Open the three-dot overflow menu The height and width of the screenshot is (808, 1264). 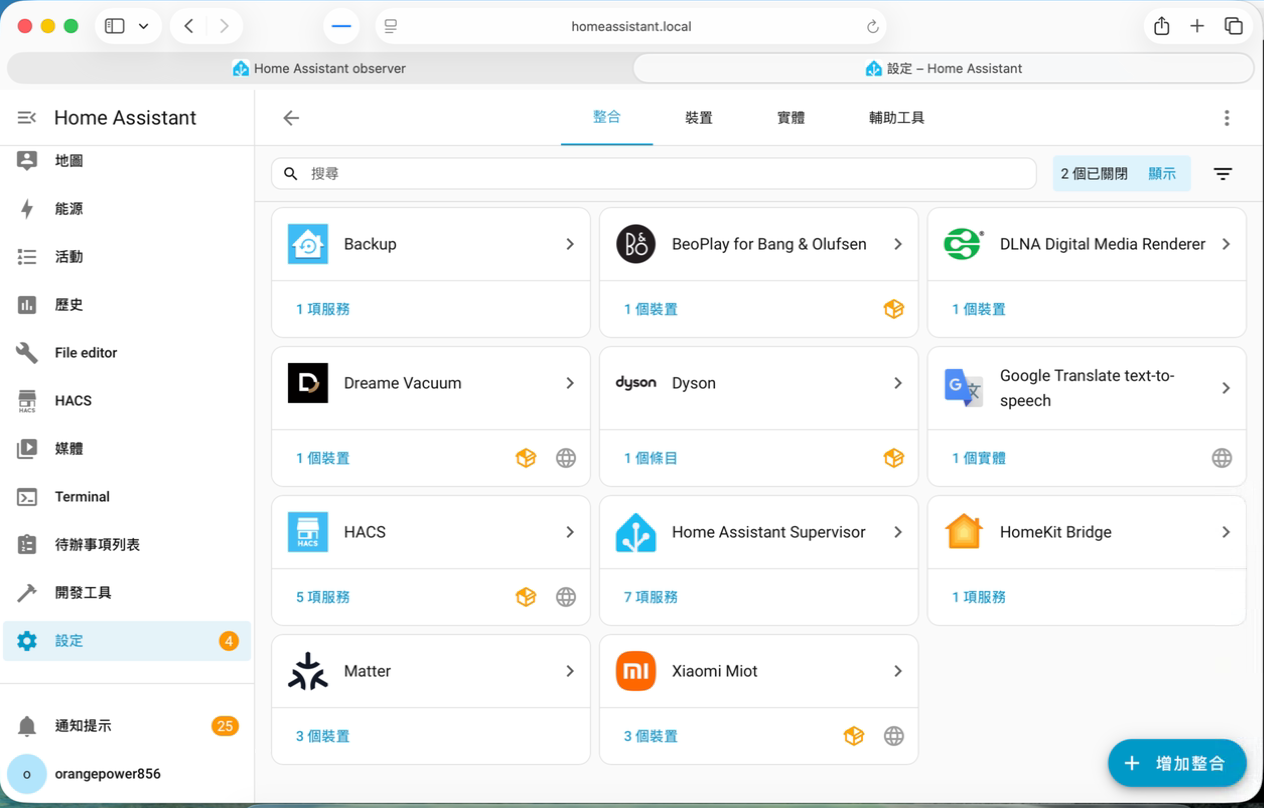click(x=1226, y=117)
